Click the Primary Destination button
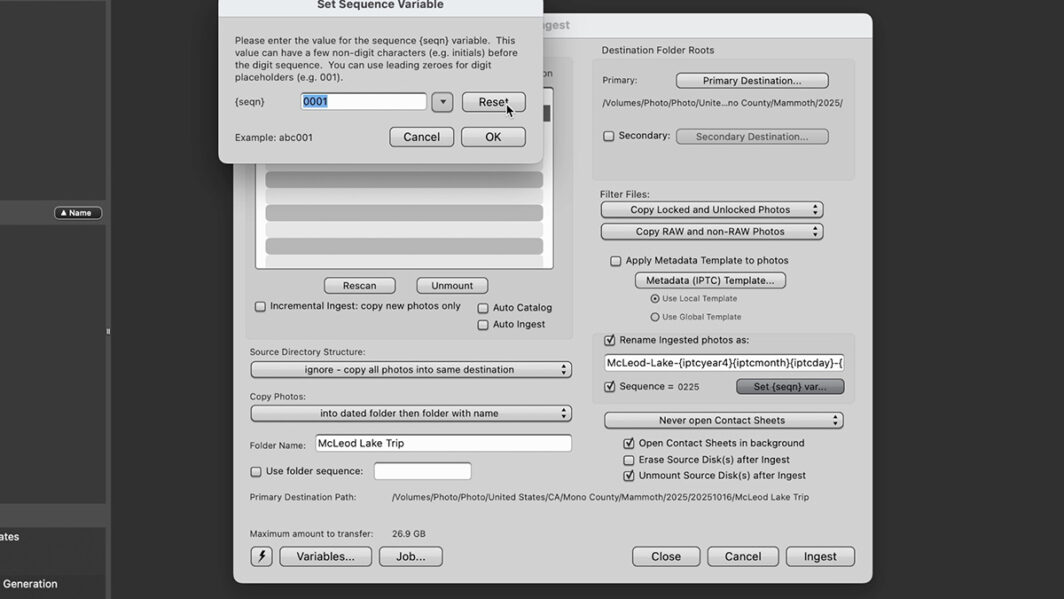 click(751, 80)
